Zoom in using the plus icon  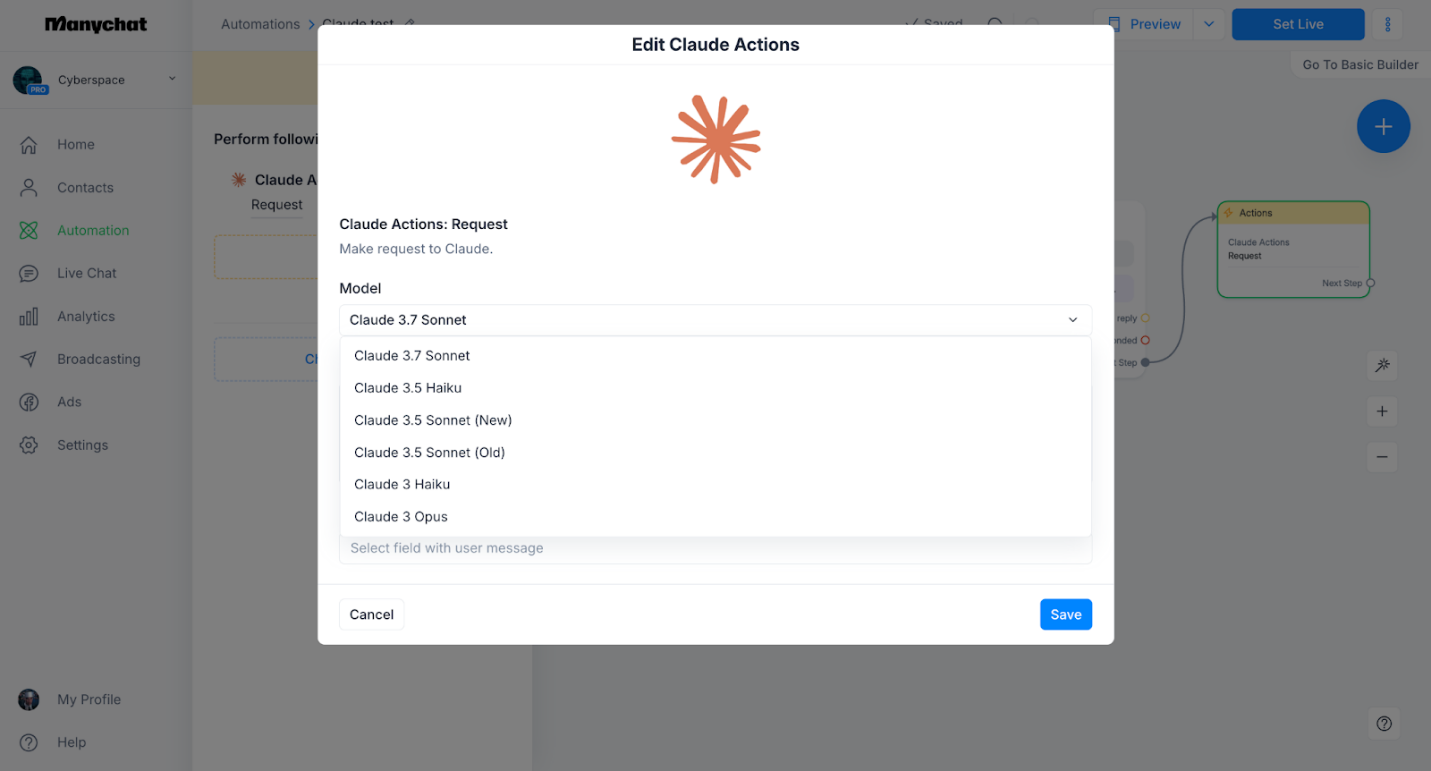pyautogui.click(x=1382, y=411)
